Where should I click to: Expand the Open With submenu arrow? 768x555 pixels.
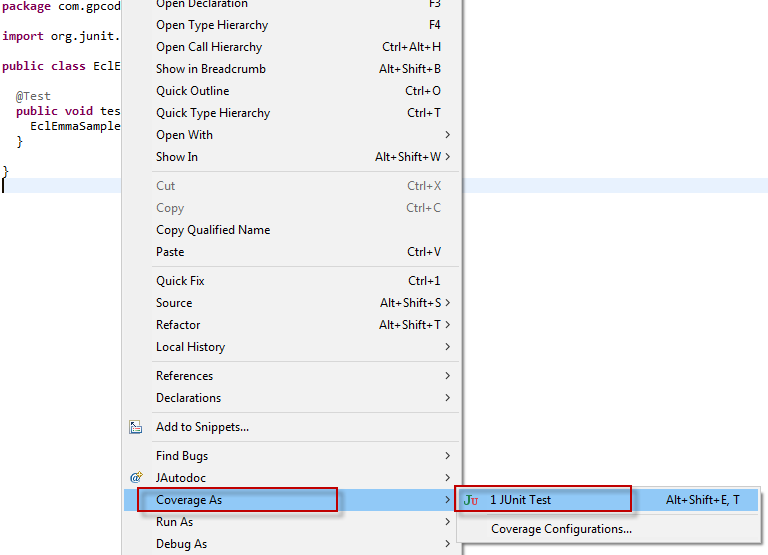click(x=447, y=135)
